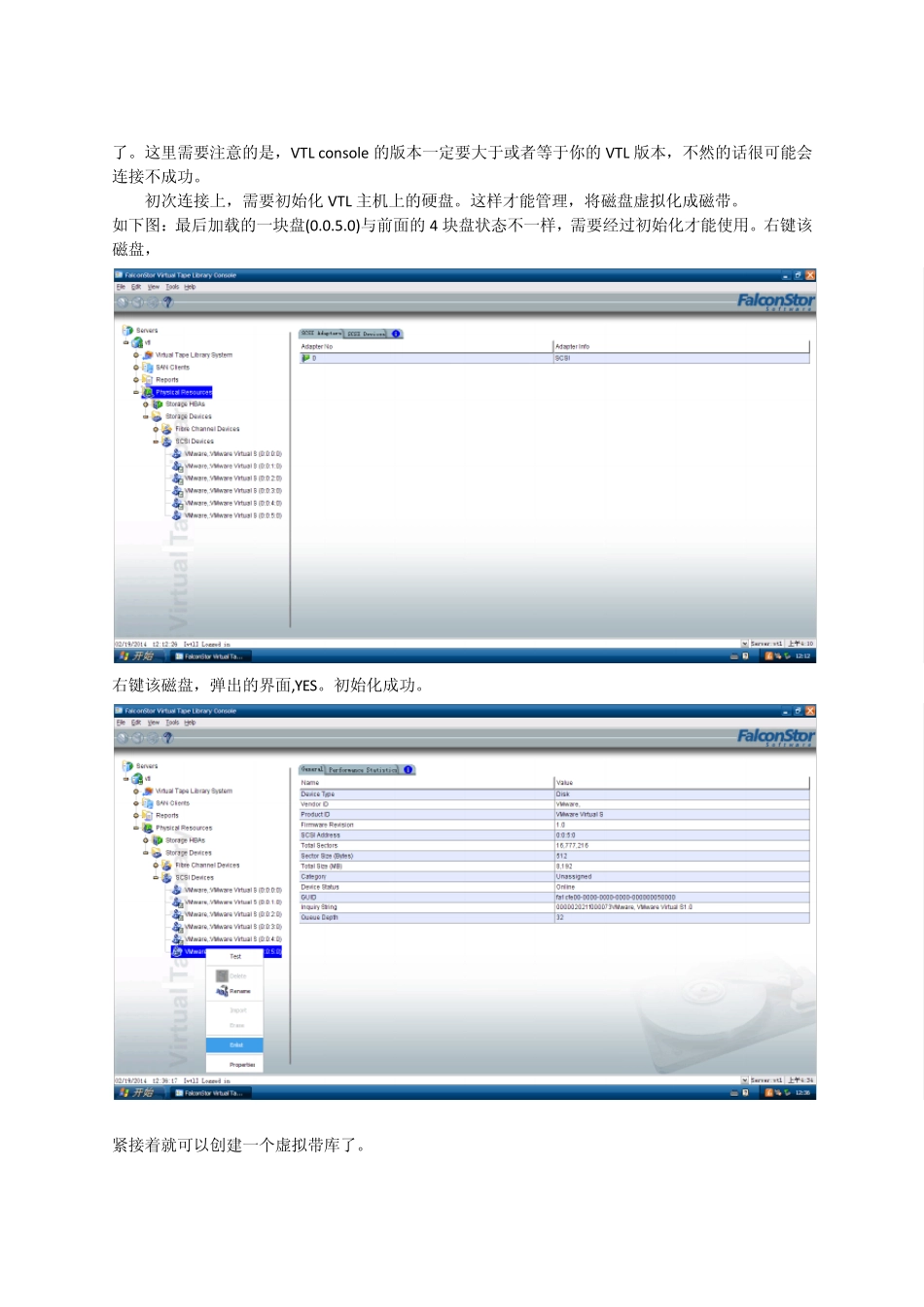Click FalconStor Virtual Ta... taskbar button in upper console
The image size is (924, 1307).
point(213,656)
